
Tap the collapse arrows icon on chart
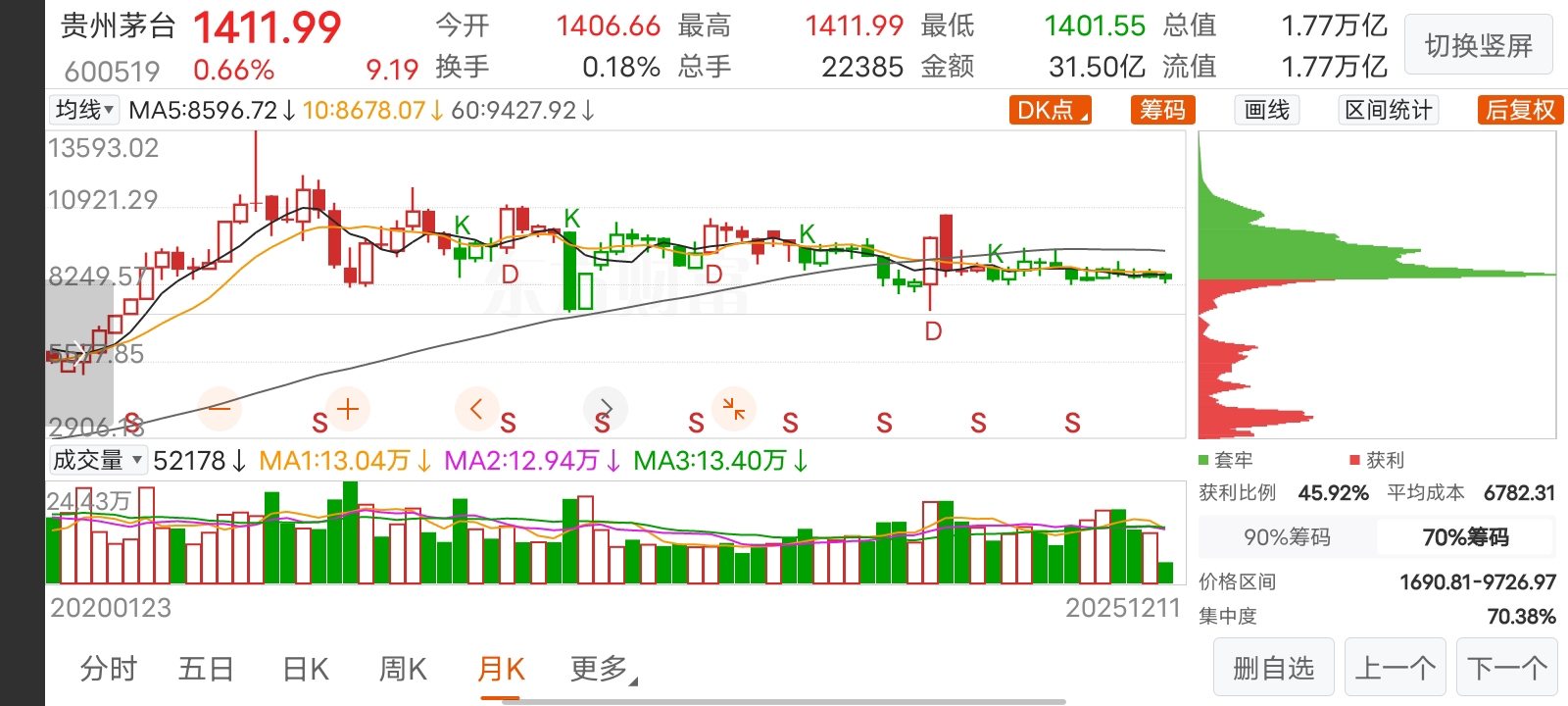(x=733, y=409)
